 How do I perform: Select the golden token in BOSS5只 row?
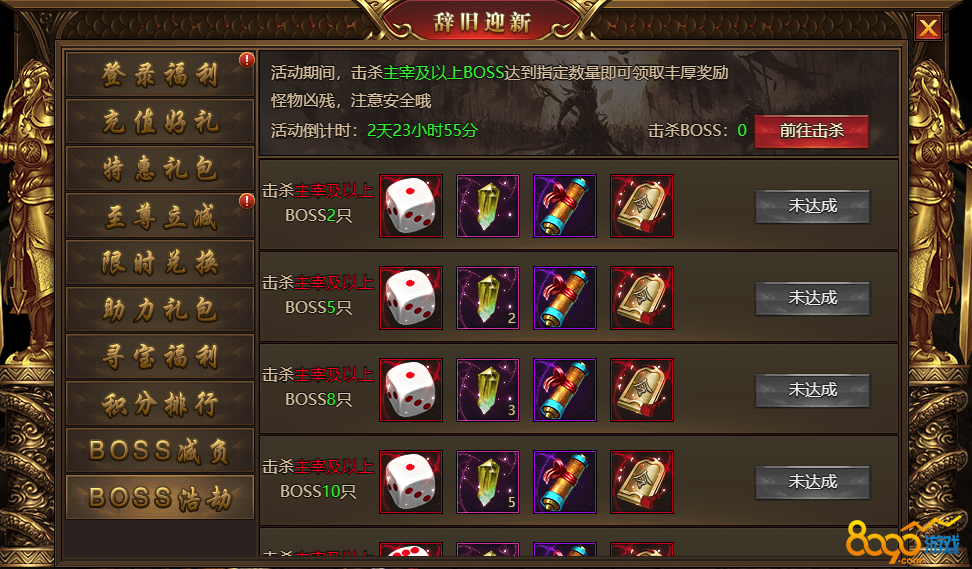pyautogui.click(x=642, y=298)
